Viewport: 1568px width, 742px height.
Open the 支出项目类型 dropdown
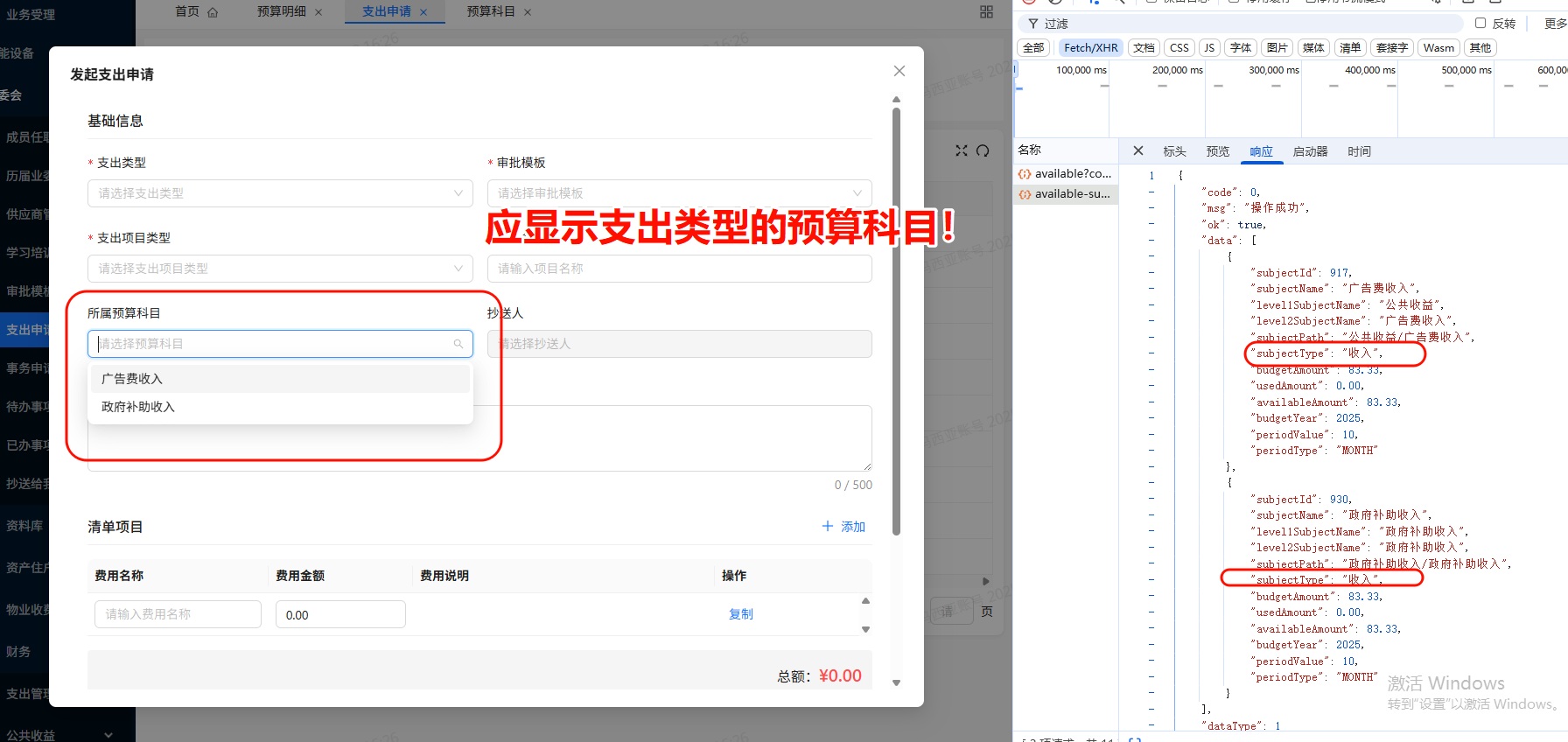[280, 269]
